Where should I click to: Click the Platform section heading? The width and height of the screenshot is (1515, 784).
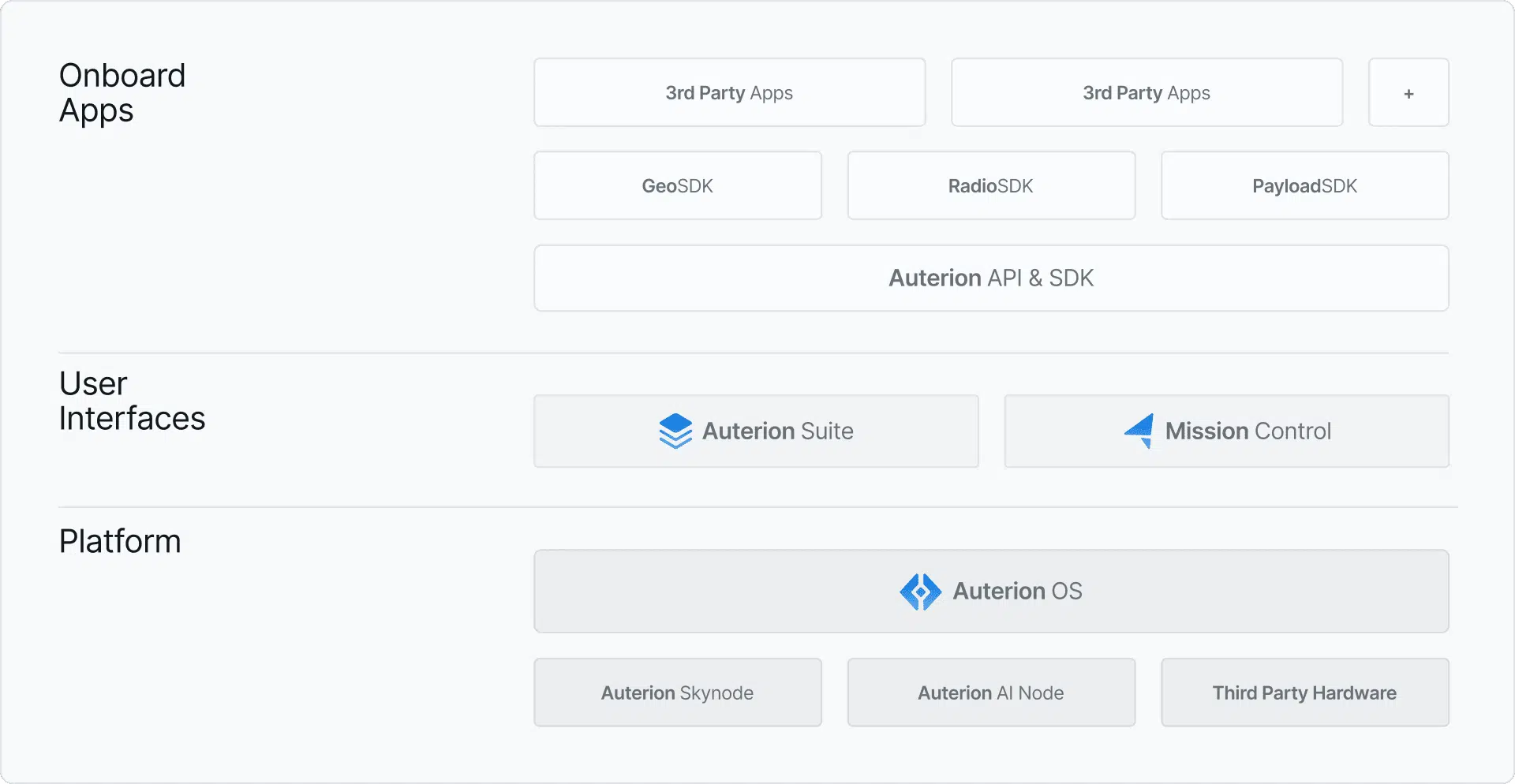[120, 541]
